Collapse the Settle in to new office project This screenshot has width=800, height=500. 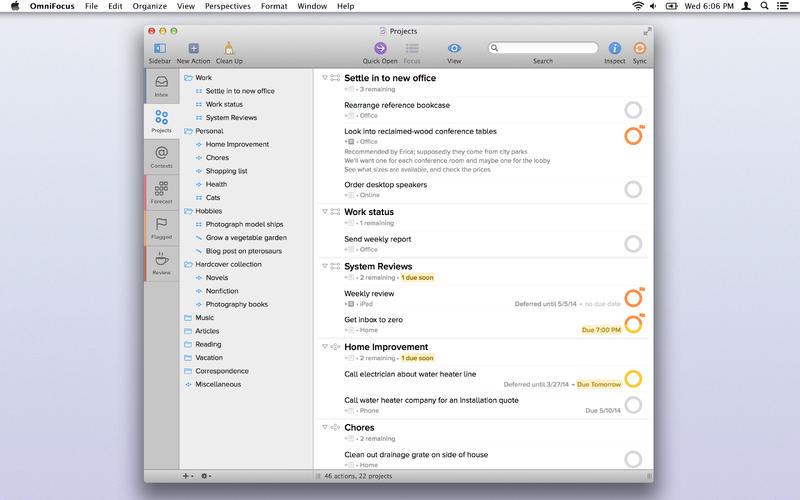(324, 78)
